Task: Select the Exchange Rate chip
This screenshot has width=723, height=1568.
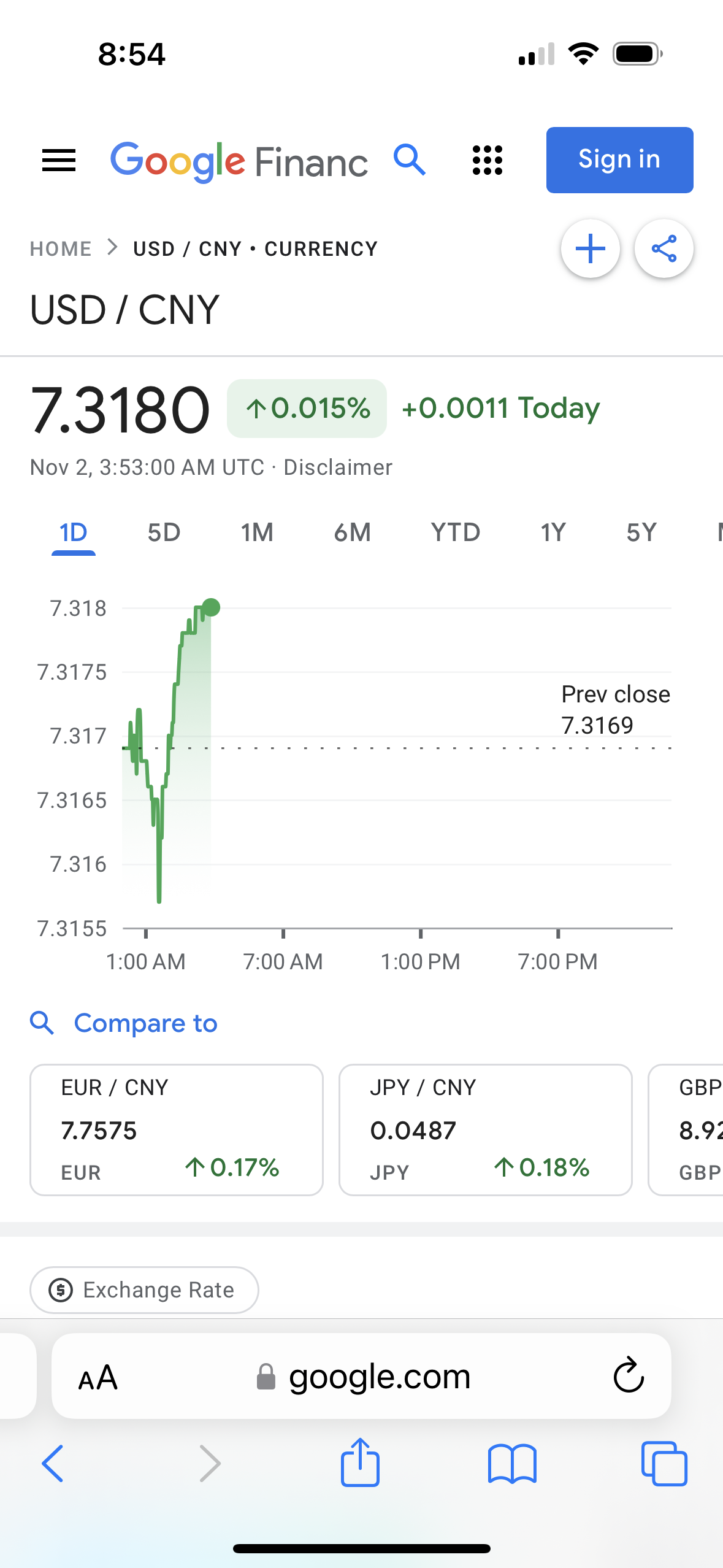Action: (144, 1290)
